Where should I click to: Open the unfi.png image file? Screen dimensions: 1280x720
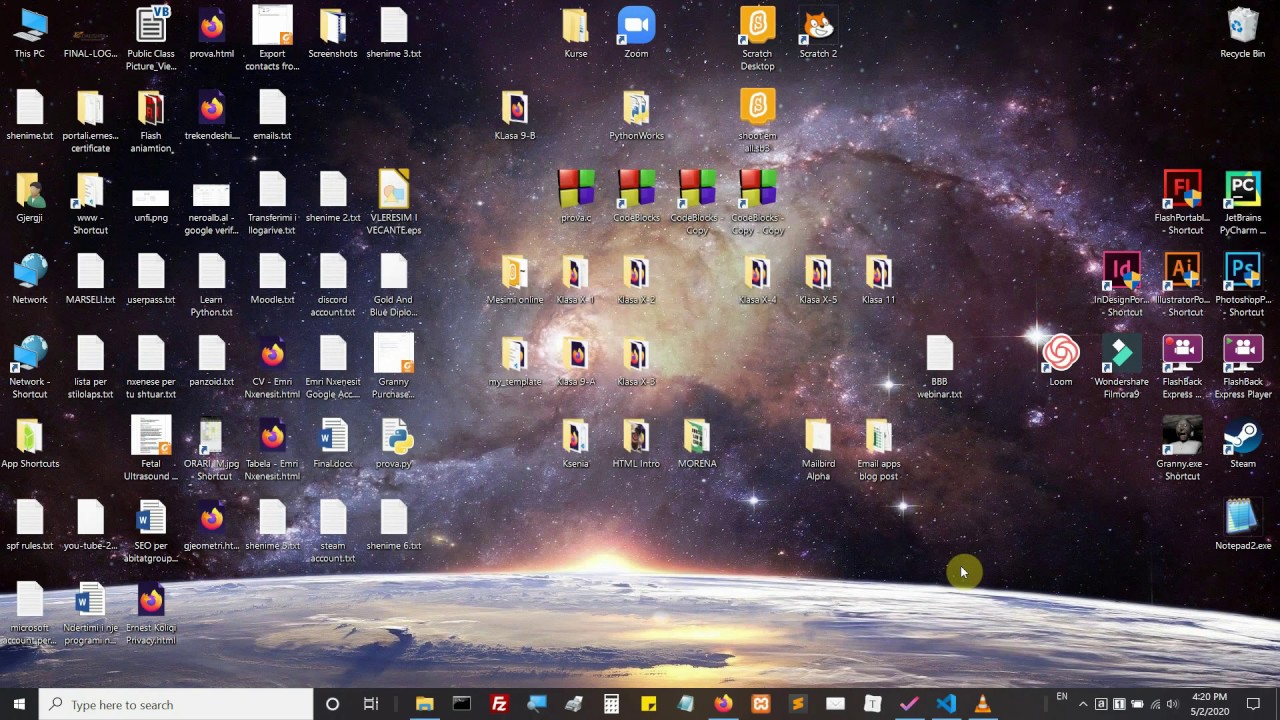click(x=151, y=197)
